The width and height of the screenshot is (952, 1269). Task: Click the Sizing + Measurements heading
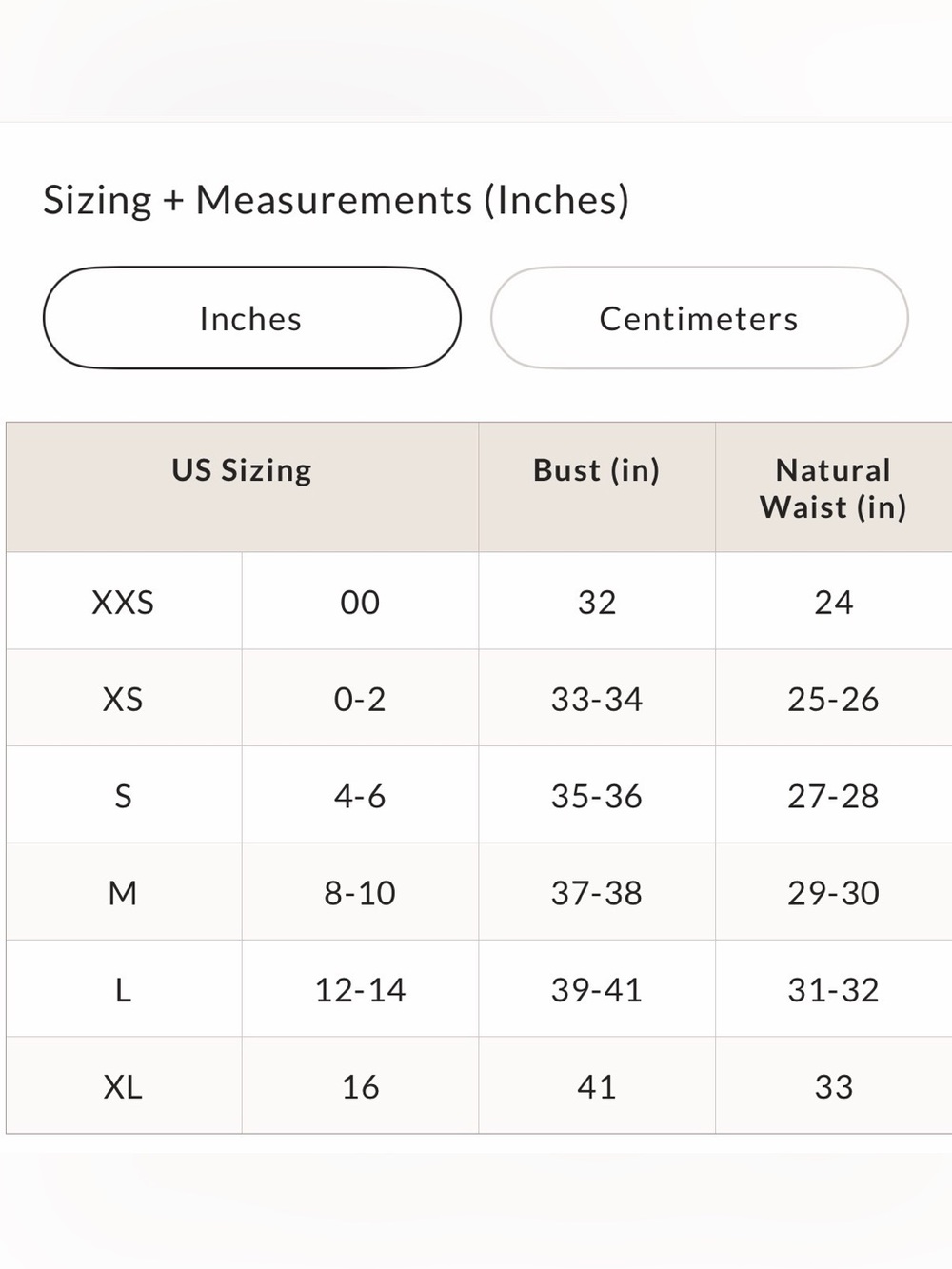click(336, 200)
